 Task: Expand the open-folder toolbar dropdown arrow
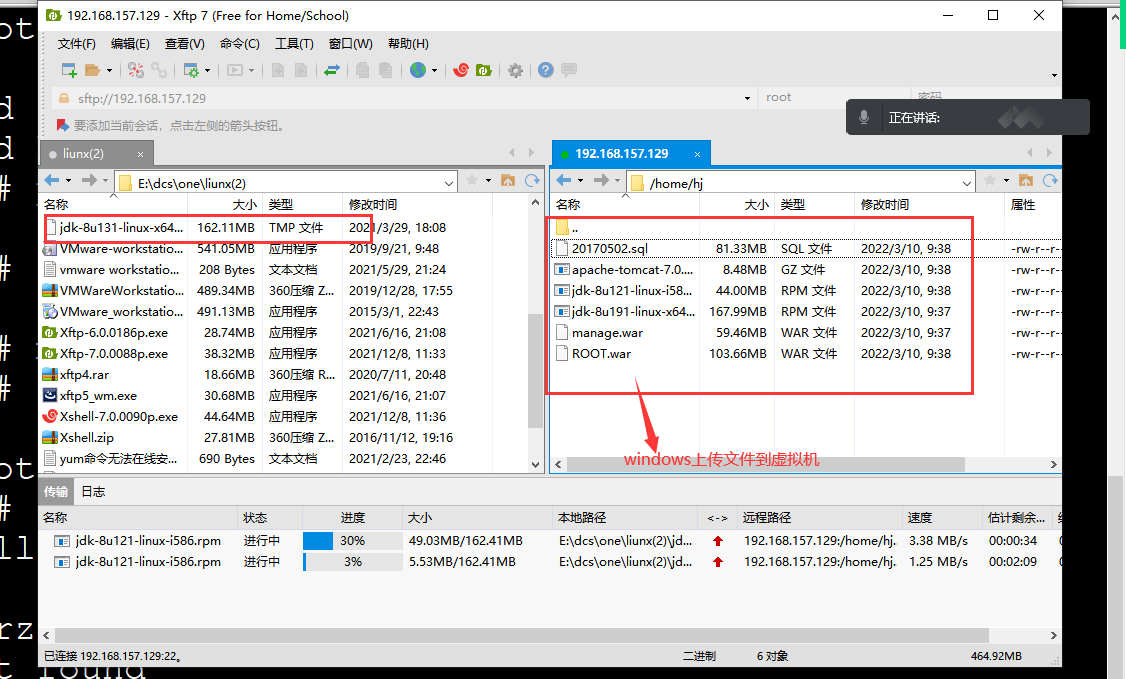(x=109, y=70)
